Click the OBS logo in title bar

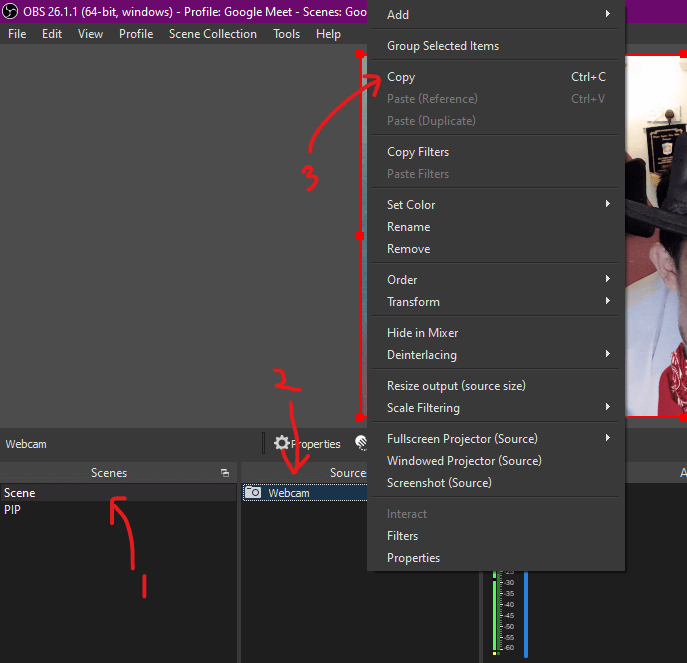pyautogui.click(x=10, y=11)
